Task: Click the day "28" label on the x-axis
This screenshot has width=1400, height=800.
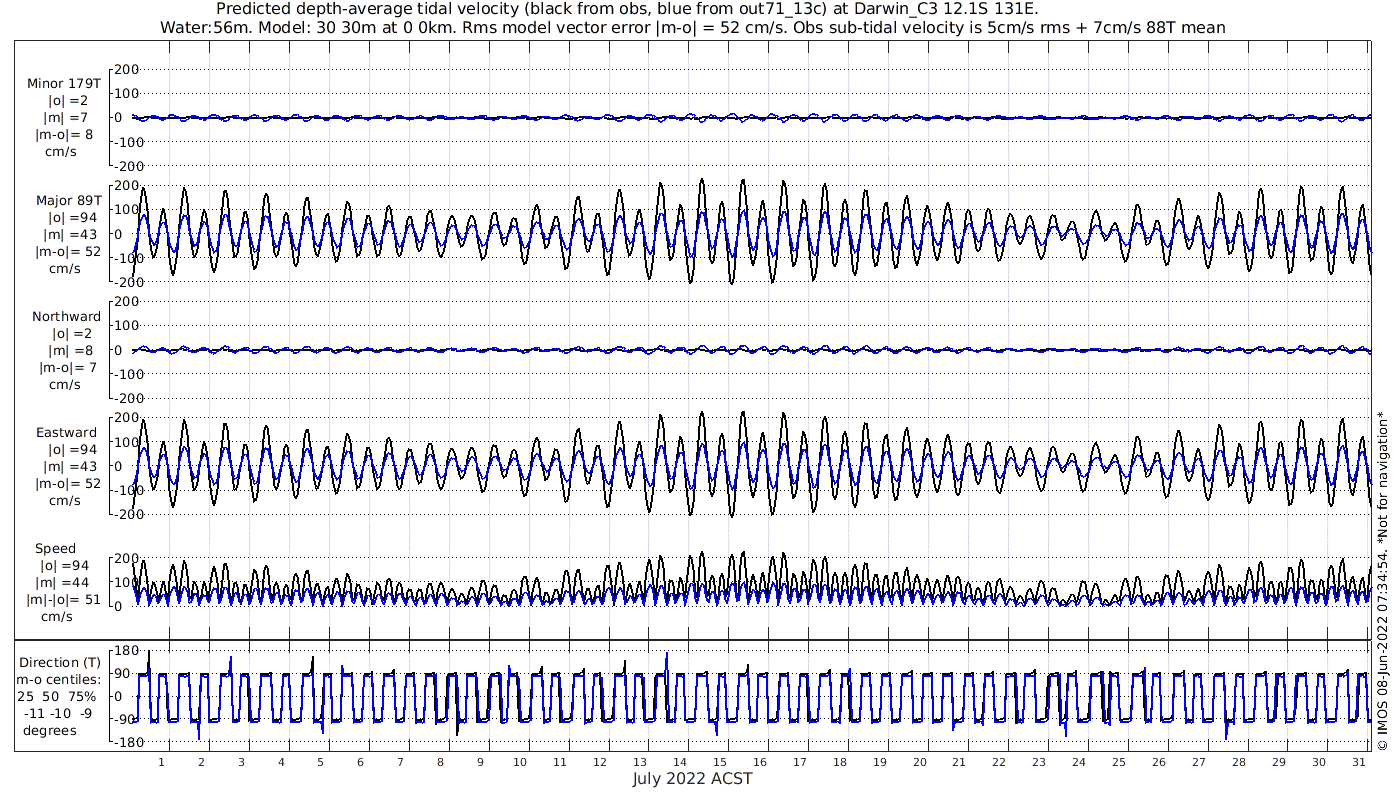Action: [x=1238, y=762]
